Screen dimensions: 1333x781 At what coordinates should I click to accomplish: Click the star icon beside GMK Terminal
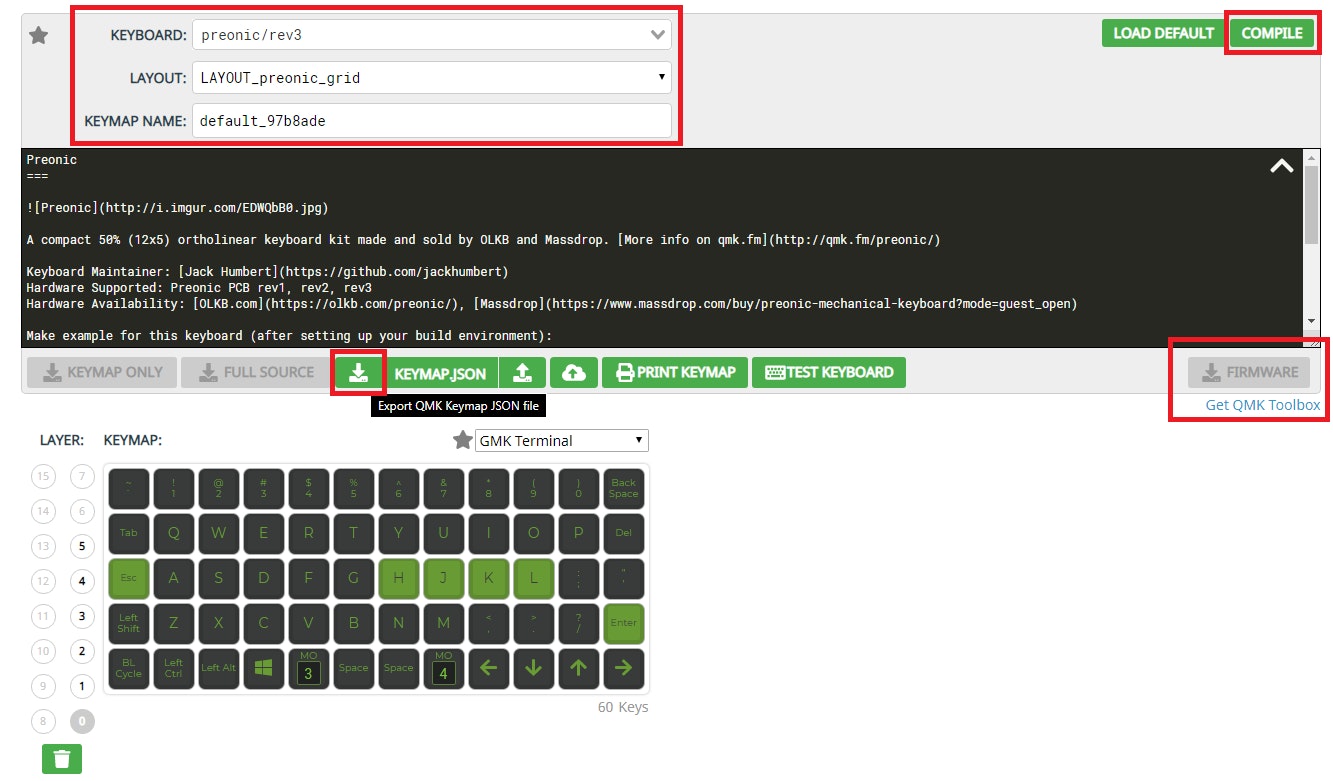(x=462, y=440)
